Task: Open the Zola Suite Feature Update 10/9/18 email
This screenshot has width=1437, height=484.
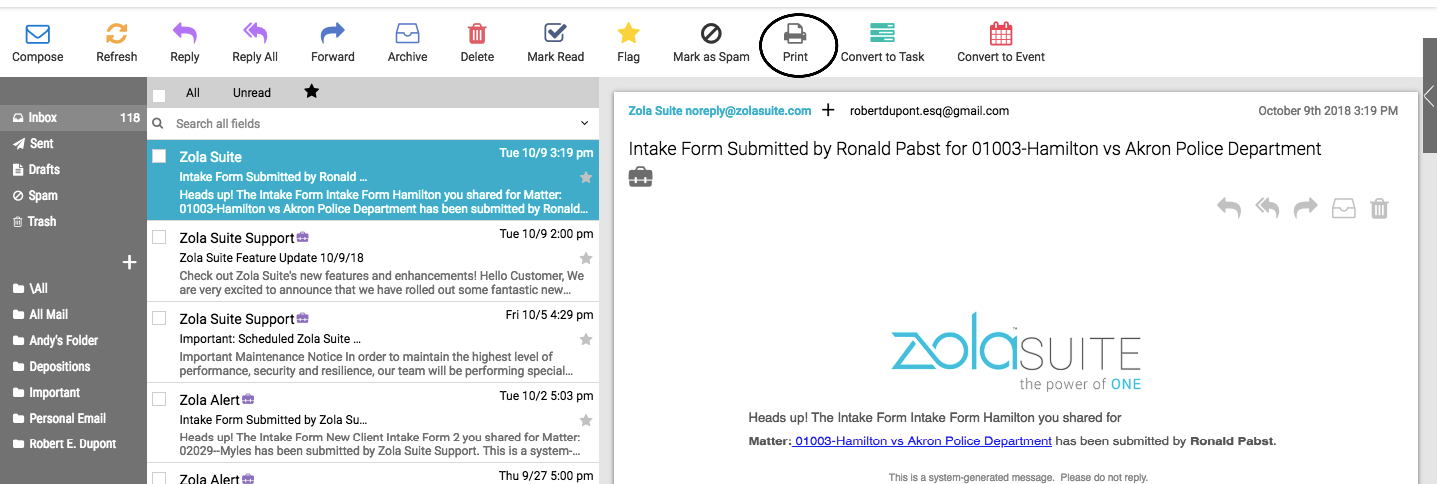Action: pyautogui.click(x=373, y=262)
